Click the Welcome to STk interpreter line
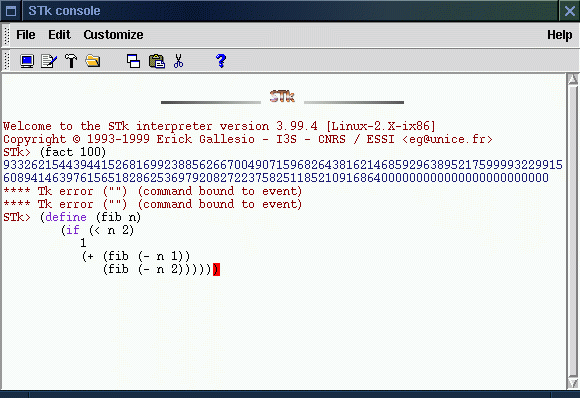This screenshot has width=580, height=398. click(219, 126)
